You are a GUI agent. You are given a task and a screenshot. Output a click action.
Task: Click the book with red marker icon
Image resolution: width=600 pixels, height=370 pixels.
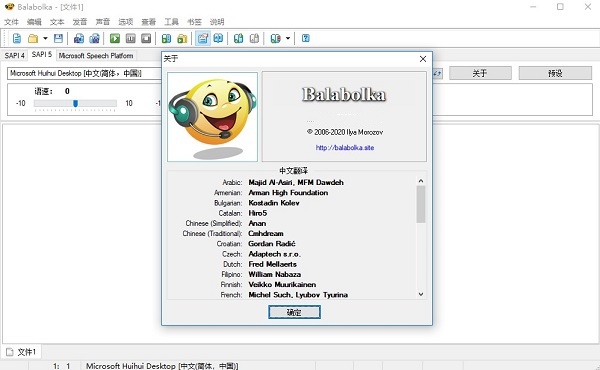pos(276,38)
